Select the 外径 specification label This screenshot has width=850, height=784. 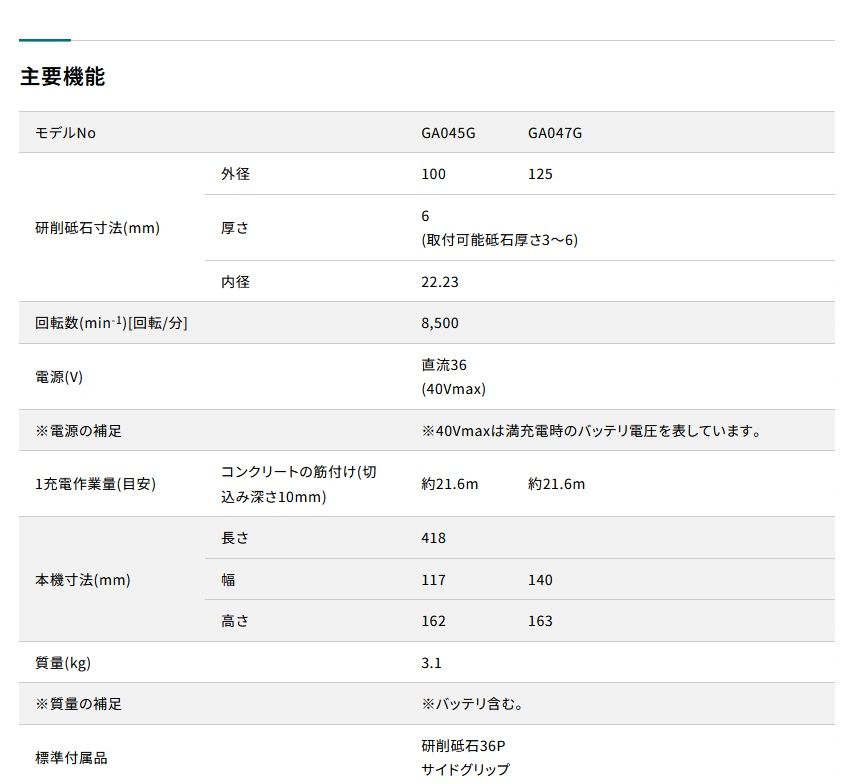tap(235, 174)
